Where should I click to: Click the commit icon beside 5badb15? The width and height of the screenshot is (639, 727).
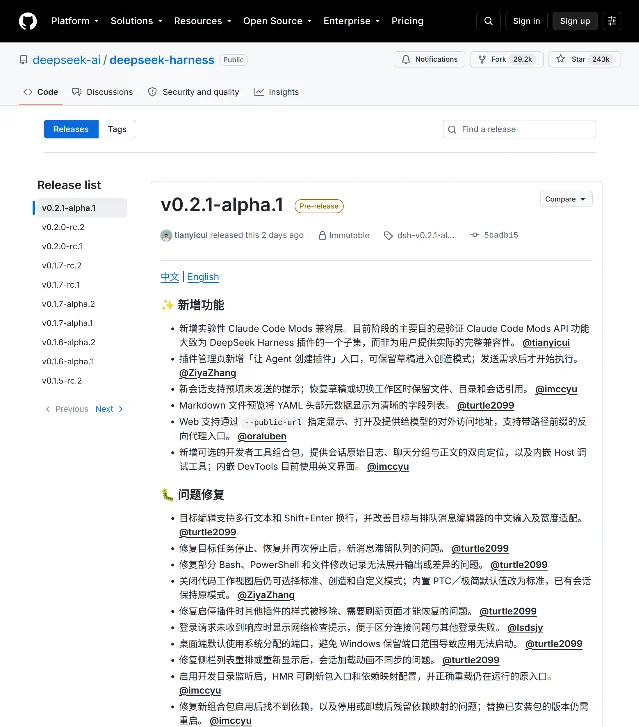click(x=474, y=235)
